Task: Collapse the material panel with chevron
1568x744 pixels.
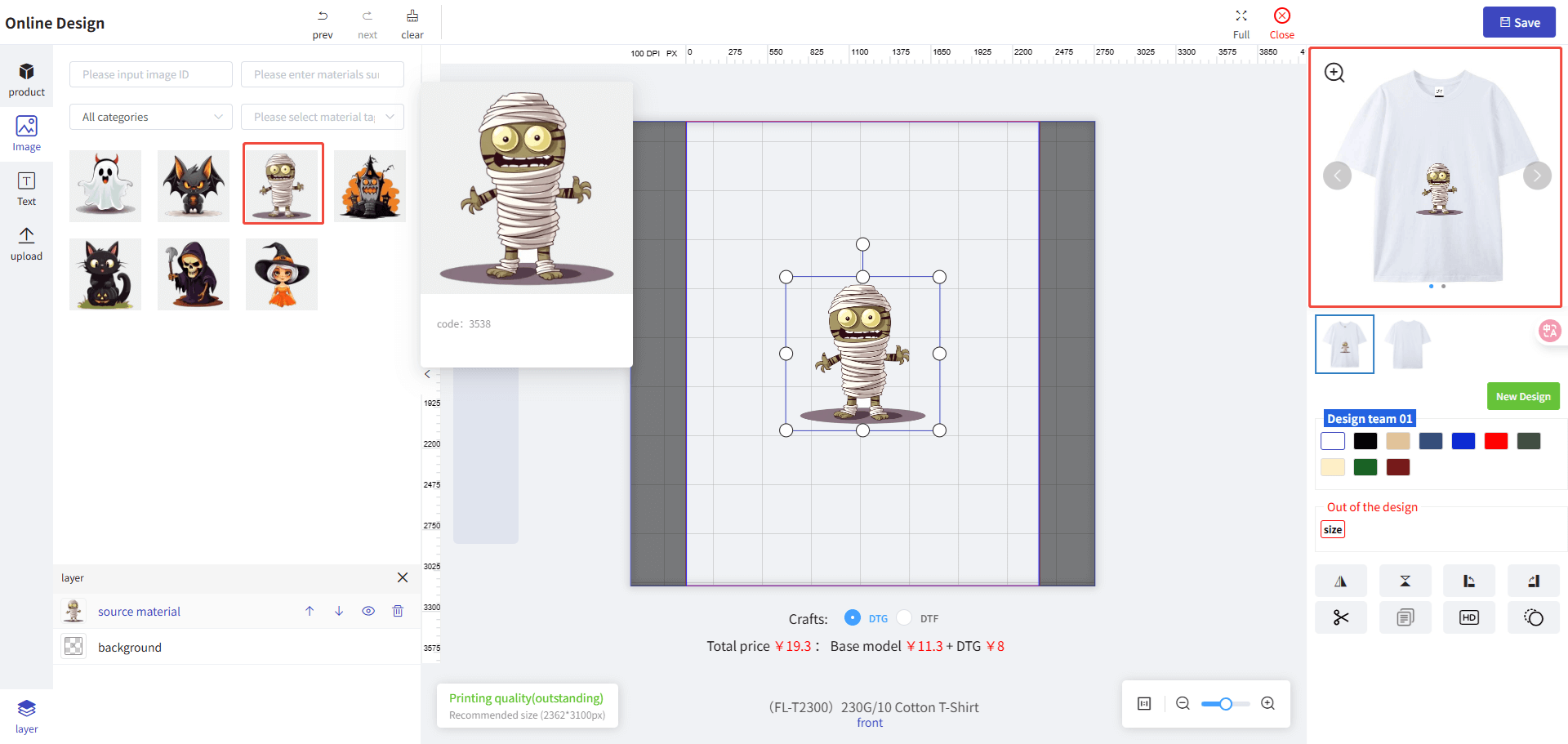Action: click(427, 374)
